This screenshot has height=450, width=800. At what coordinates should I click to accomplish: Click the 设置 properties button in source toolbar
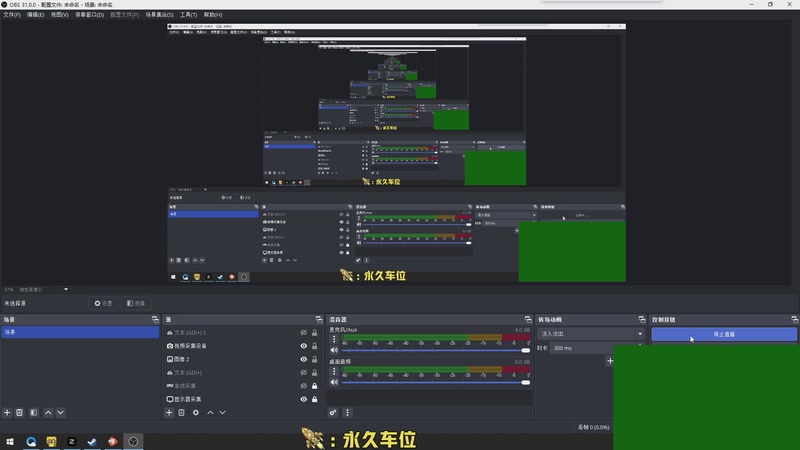[103, 303]
